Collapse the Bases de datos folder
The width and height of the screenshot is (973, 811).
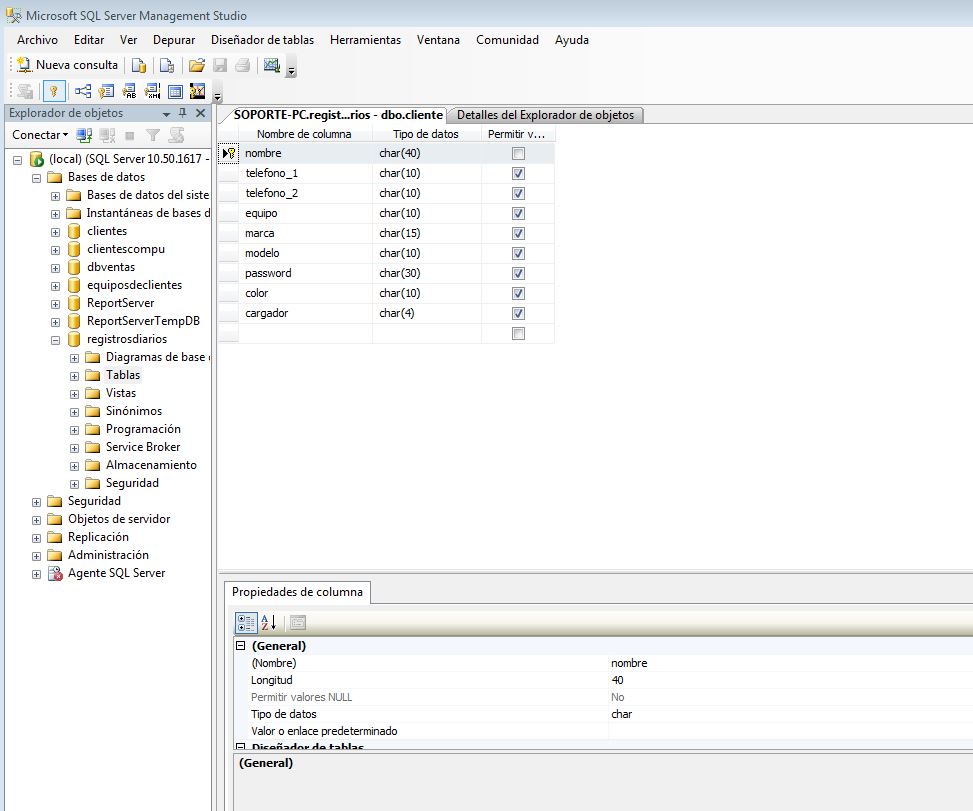coord(37,178)
